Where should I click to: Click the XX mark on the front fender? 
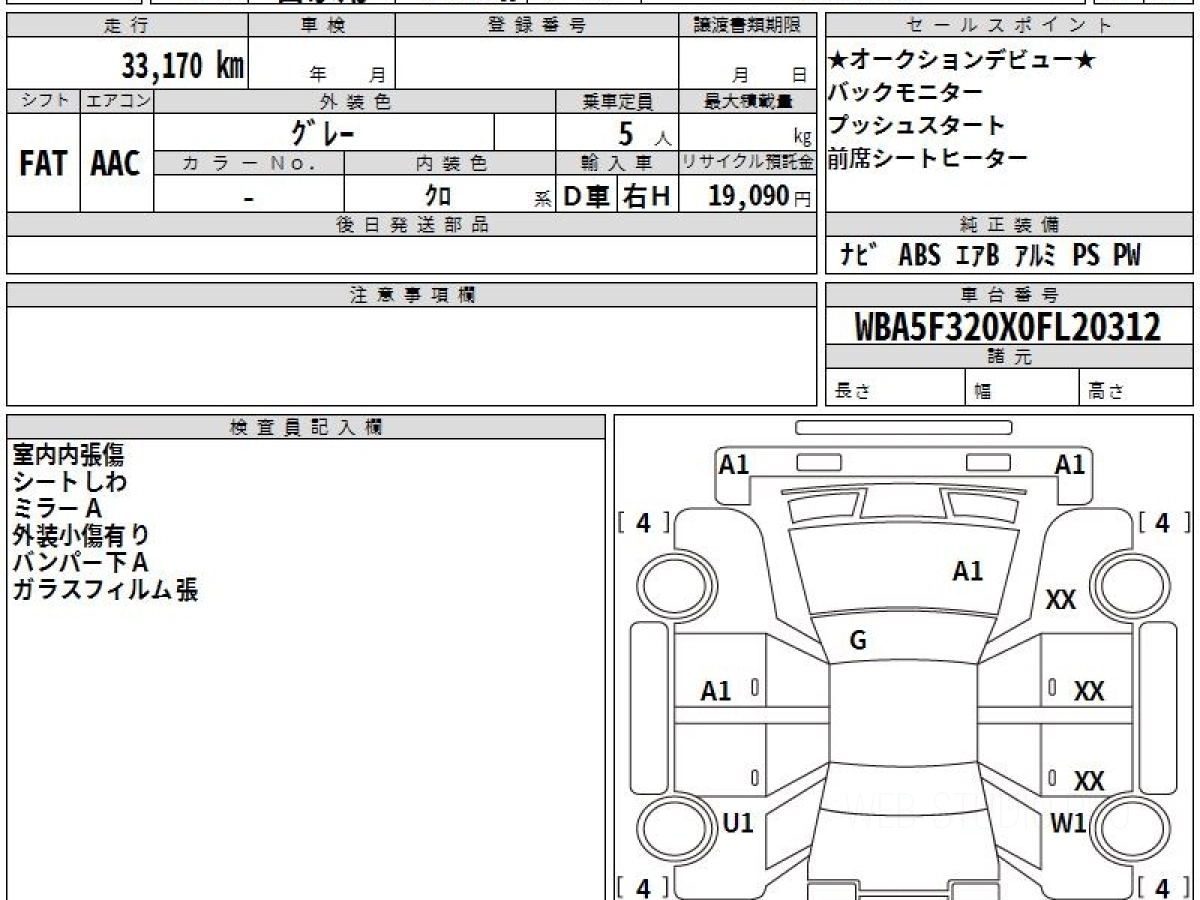[x=1060, y=600]
